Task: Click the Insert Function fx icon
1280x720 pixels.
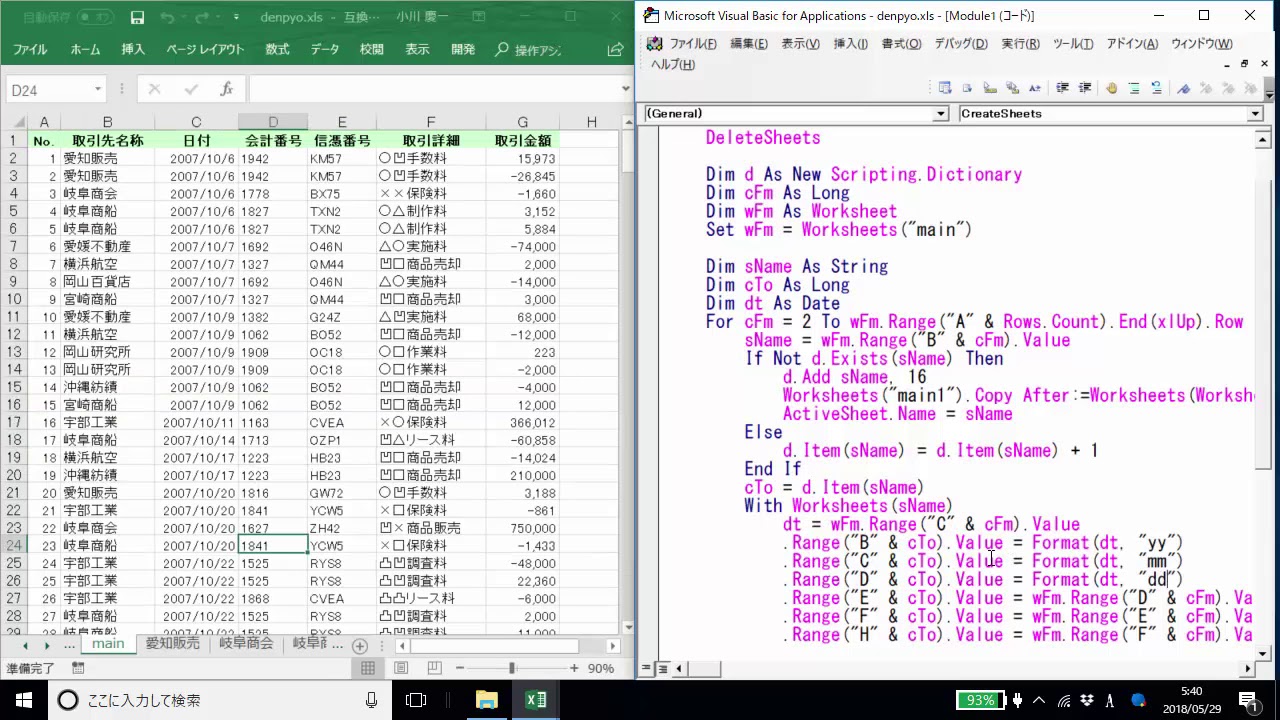Action: tap(227, 89)
